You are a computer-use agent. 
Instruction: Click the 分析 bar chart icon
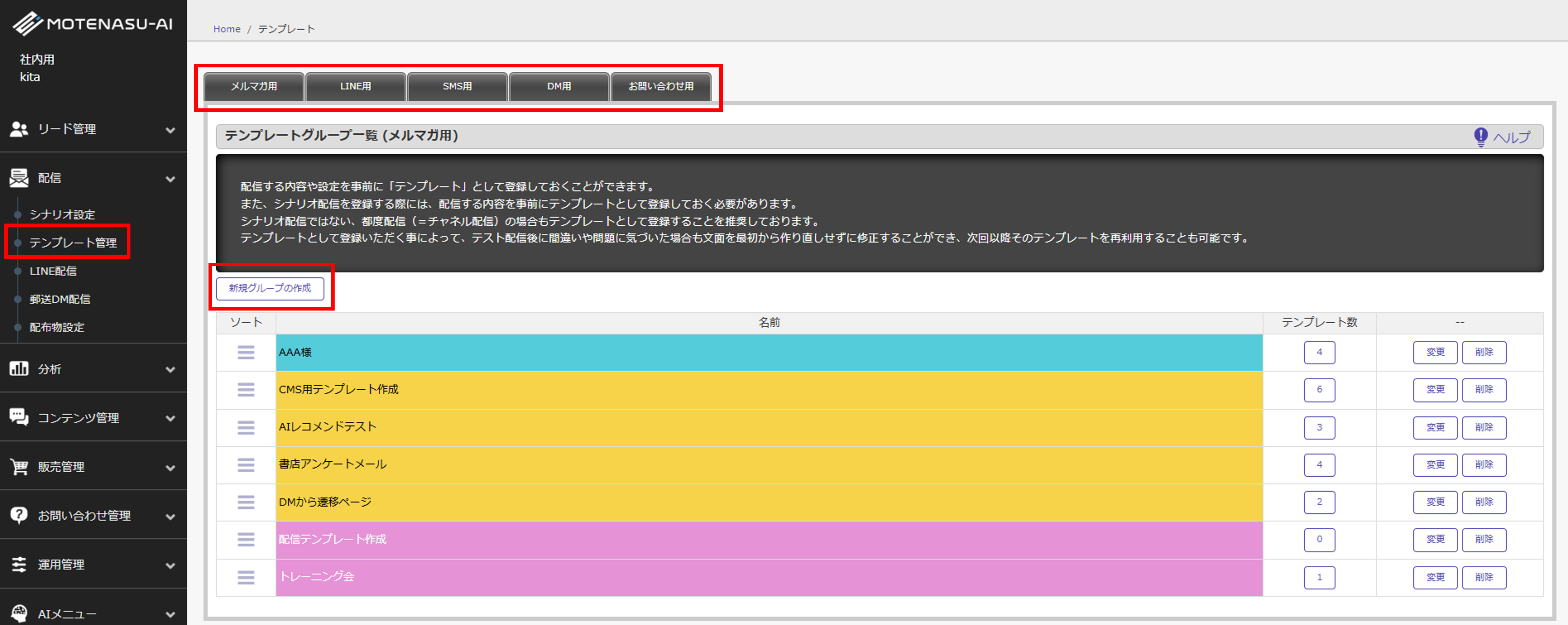point(19,369)
